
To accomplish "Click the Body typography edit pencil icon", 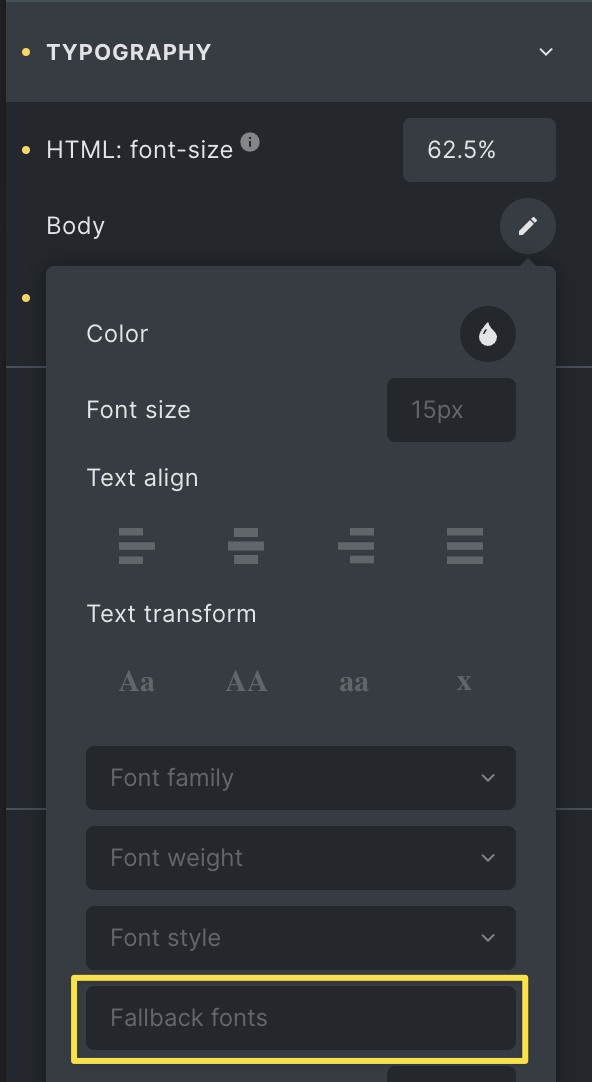I will (528, 226).
